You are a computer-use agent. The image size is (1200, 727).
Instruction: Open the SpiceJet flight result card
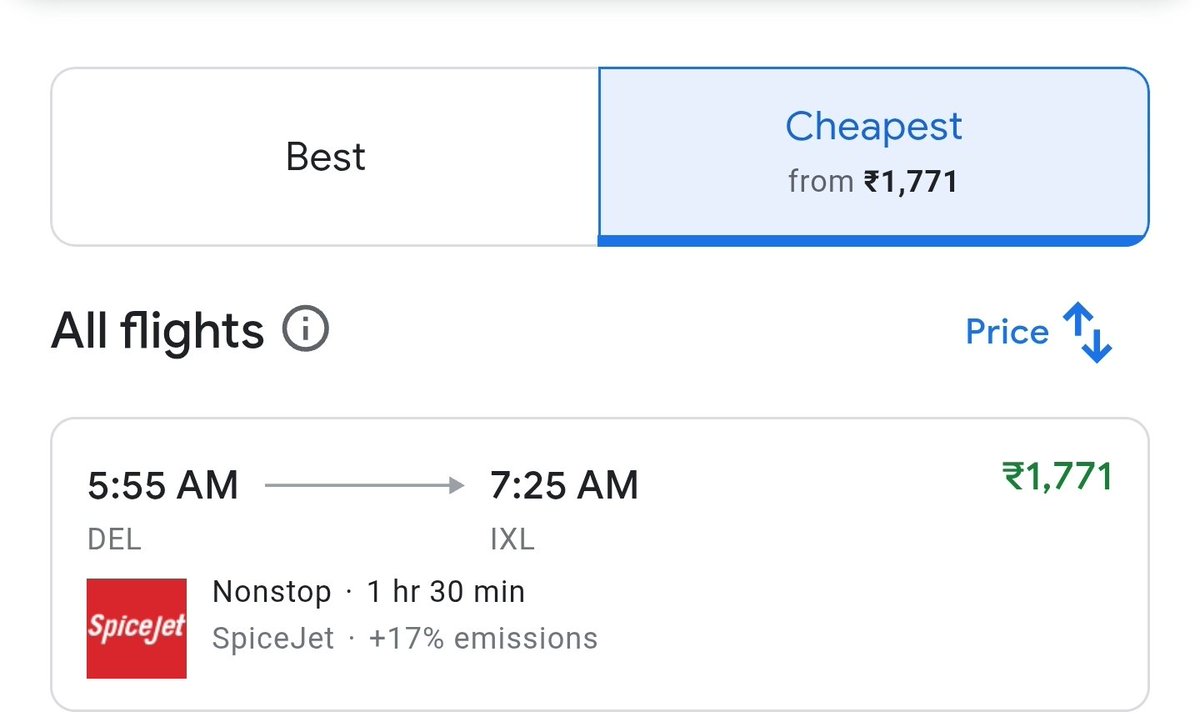point(800,600)
